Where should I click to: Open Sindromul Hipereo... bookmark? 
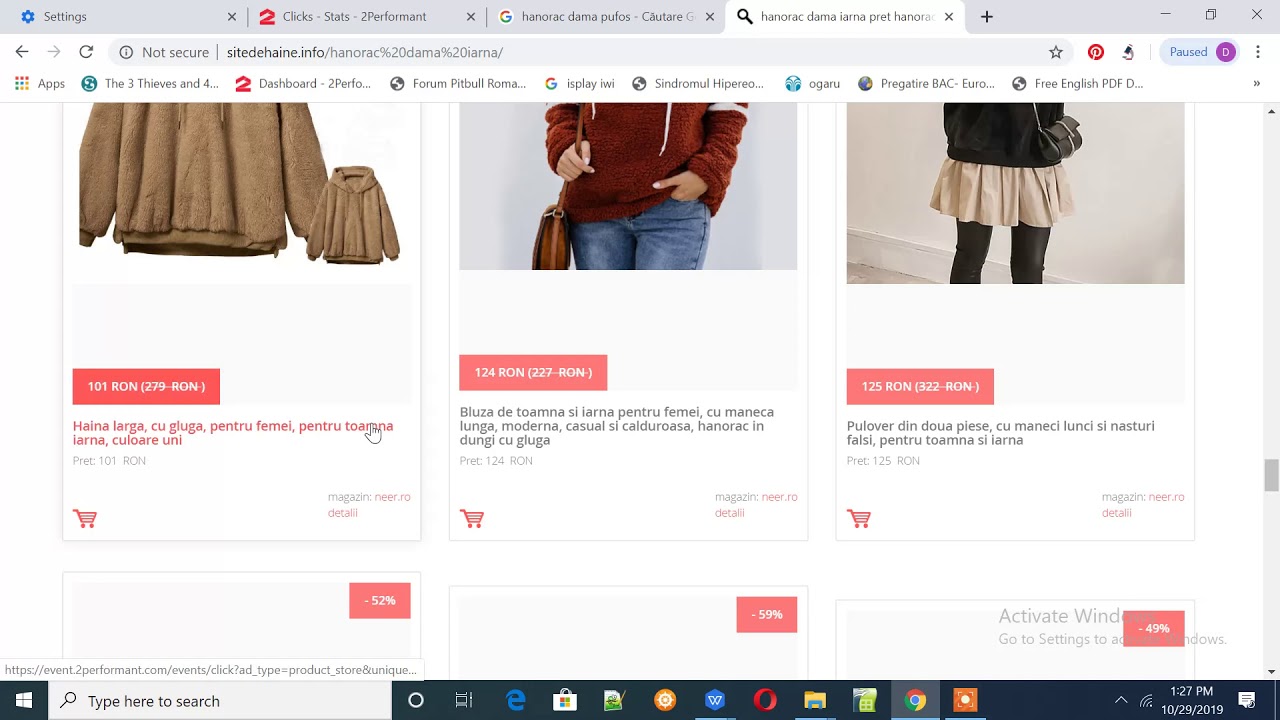699,84
